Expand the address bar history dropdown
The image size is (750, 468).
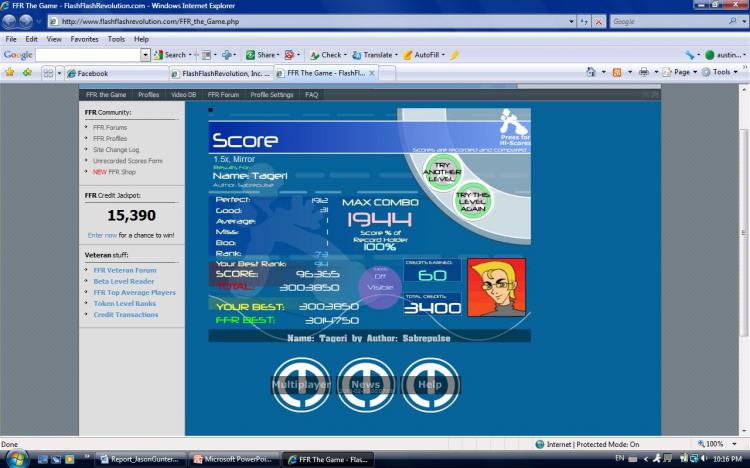(571, 22)
